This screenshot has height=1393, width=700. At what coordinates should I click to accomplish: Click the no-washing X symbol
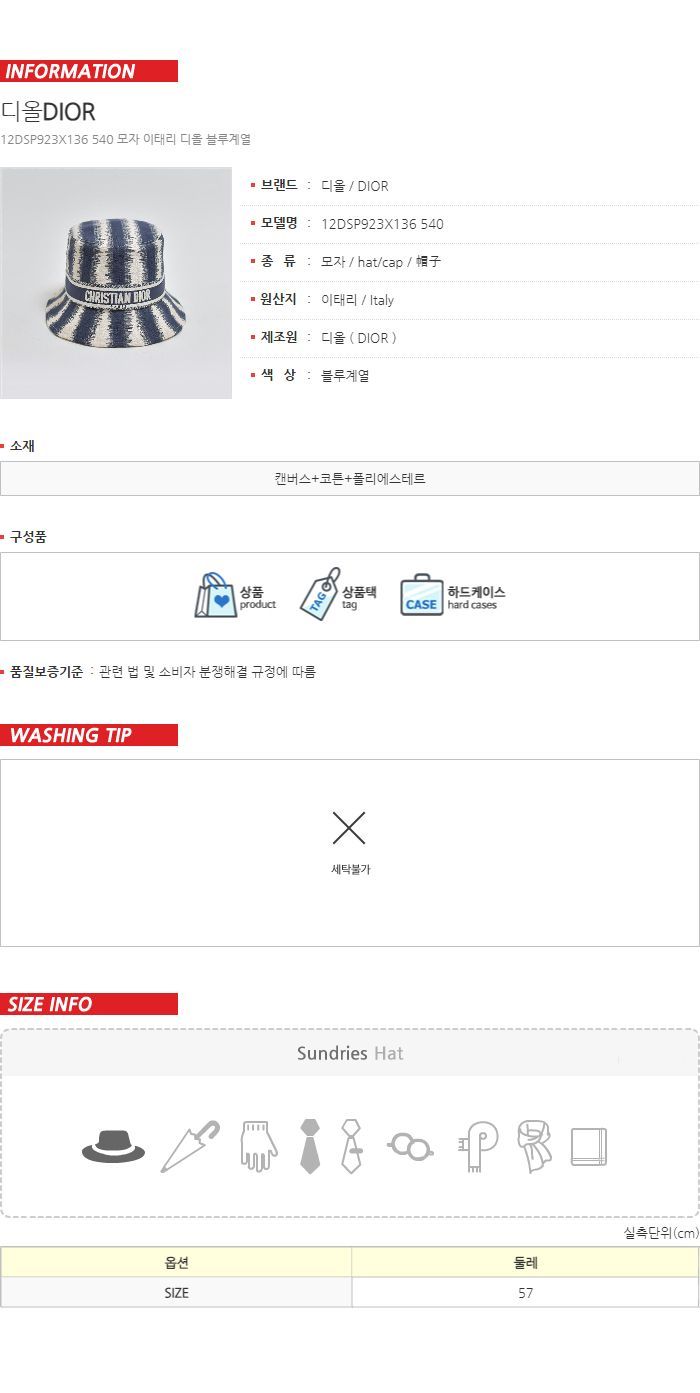[x=349, y=828]
